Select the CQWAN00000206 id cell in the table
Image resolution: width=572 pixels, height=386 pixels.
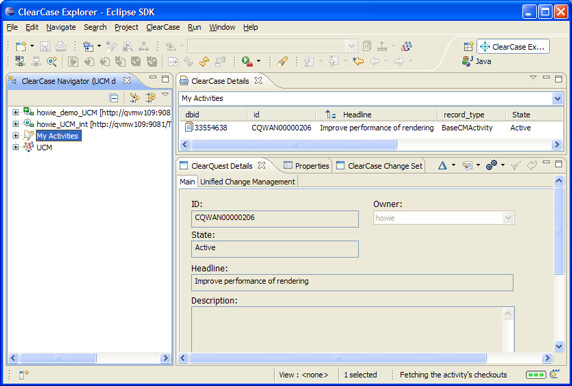pyautogui.click(x=281, y=128)
